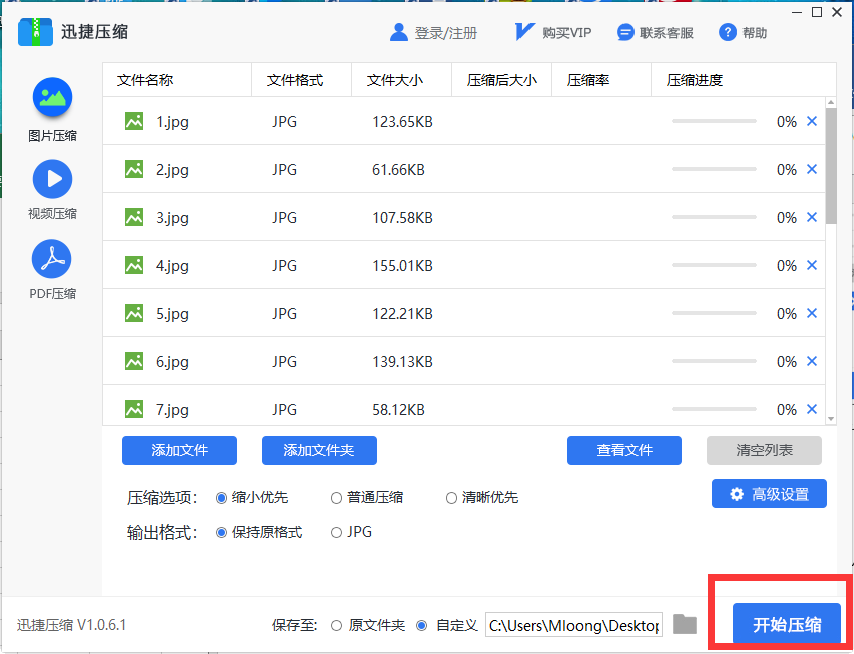854x654 pixels.
Task: Open 查看文件 to view files
Action: point(624,450)
